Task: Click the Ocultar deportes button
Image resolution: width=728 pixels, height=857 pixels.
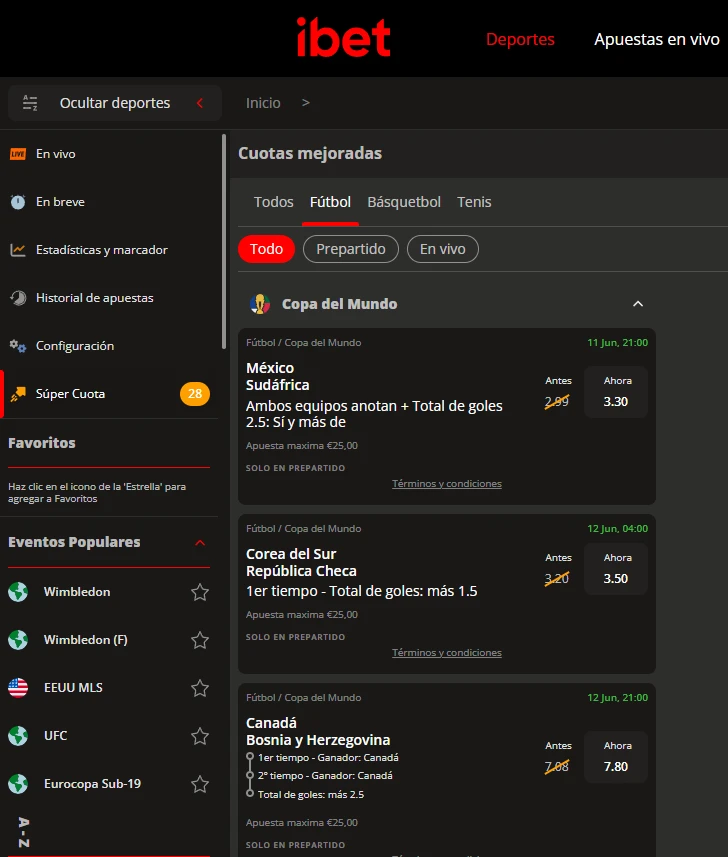Action: point(115,103)
